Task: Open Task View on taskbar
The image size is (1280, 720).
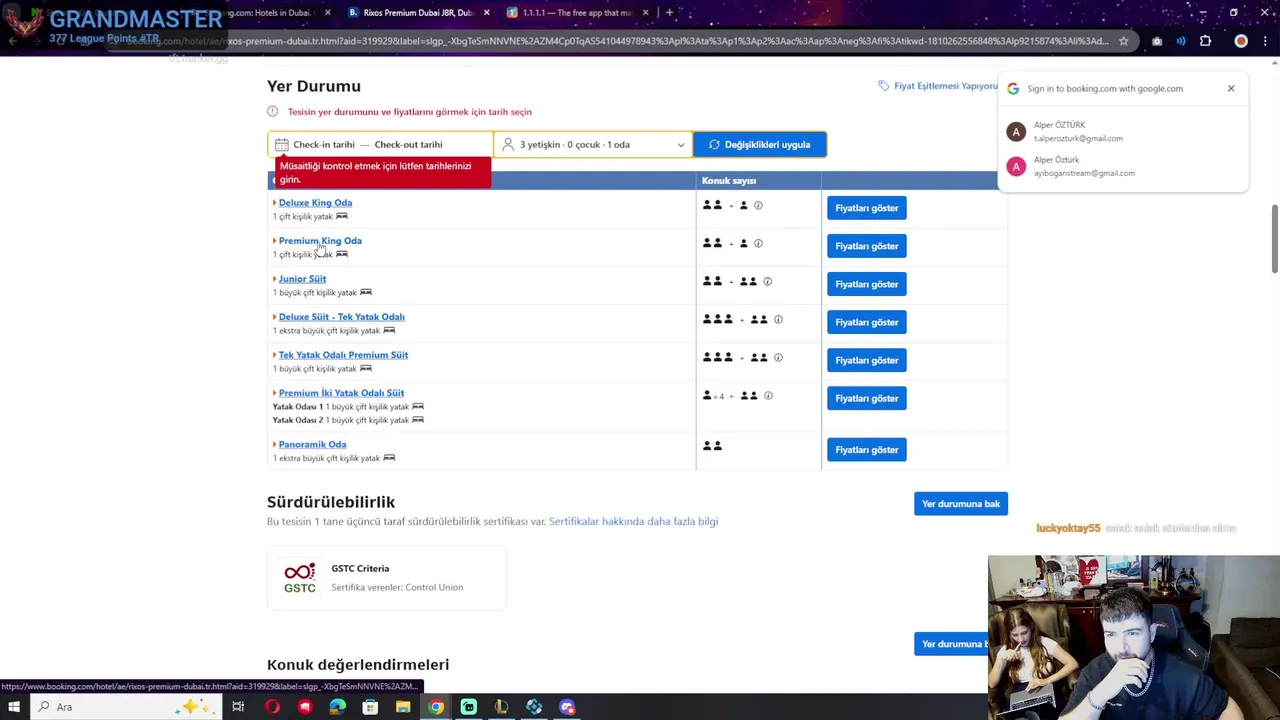Action: pyautogui.click(x=238, y=707)
